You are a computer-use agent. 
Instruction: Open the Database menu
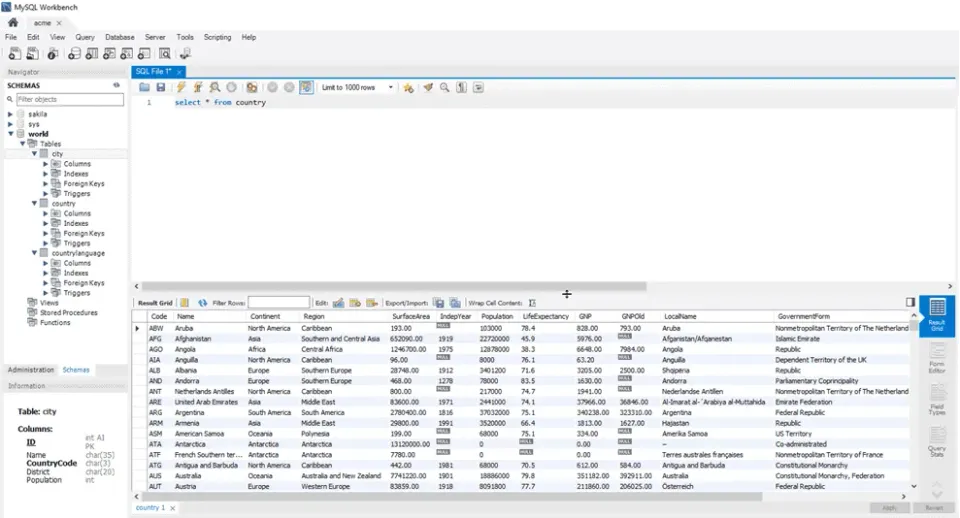tap(119, 37)
